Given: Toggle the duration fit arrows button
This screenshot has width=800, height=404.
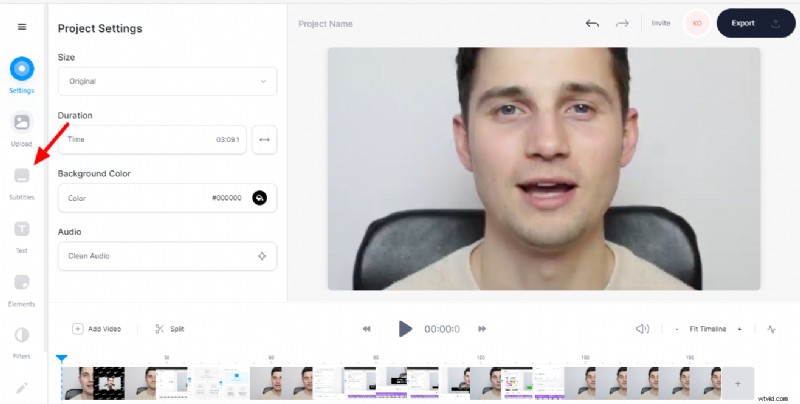Looking at the screenshot, I should coord(264,139).
